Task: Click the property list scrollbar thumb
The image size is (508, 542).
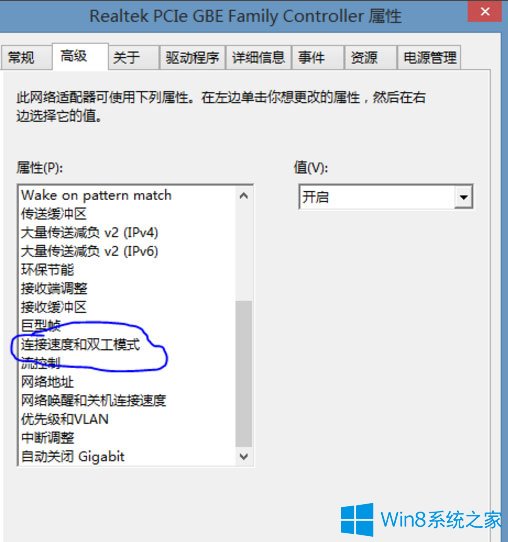Action: (x=244, y=374)
